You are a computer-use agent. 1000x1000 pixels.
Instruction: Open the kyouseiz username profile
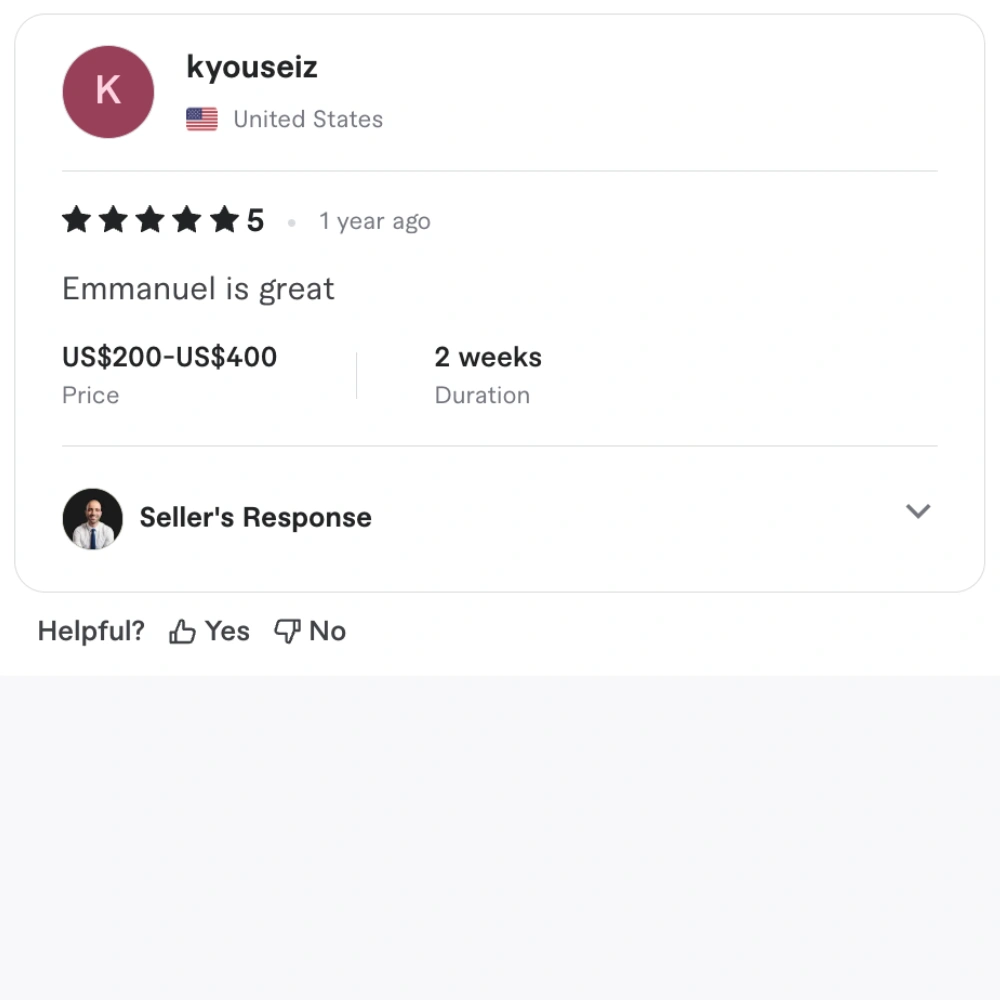[x=252, y=68]
